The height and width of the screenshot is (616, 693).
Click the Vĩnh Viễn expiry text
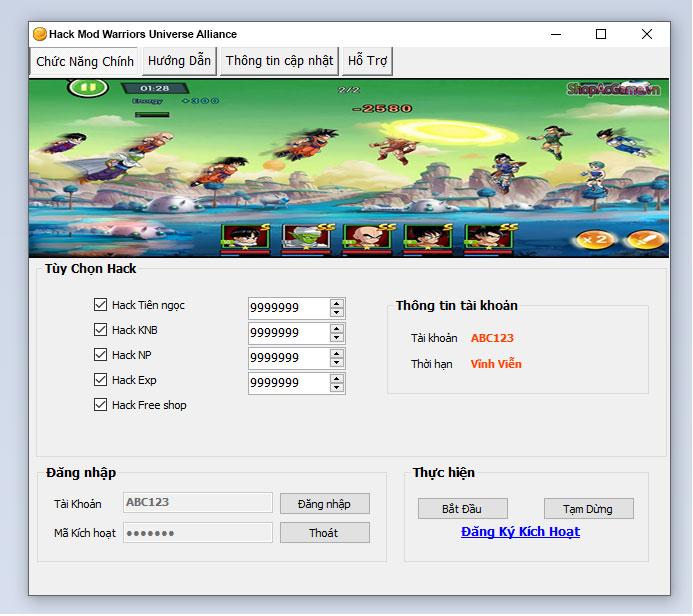click(x=496, y=364)
